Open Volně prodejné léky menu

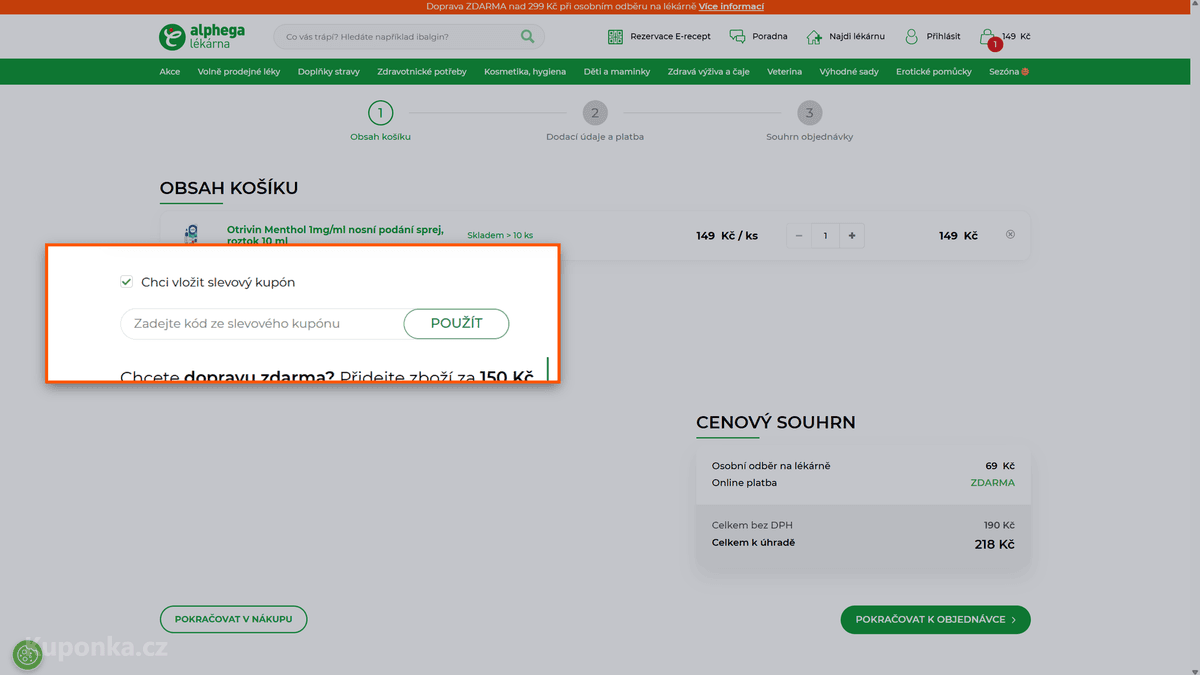point(239,72)
